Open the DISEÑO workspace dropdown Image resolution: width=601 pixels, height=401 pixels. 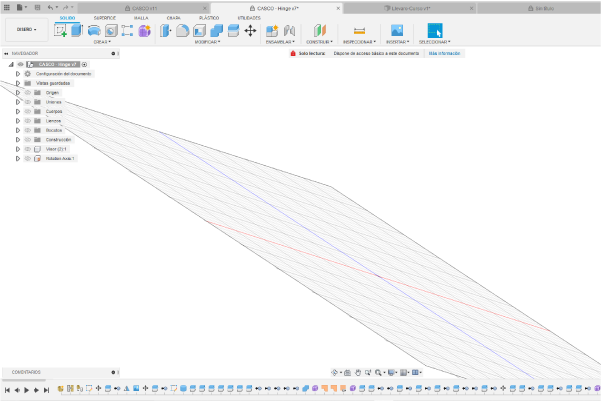(26, 30)
